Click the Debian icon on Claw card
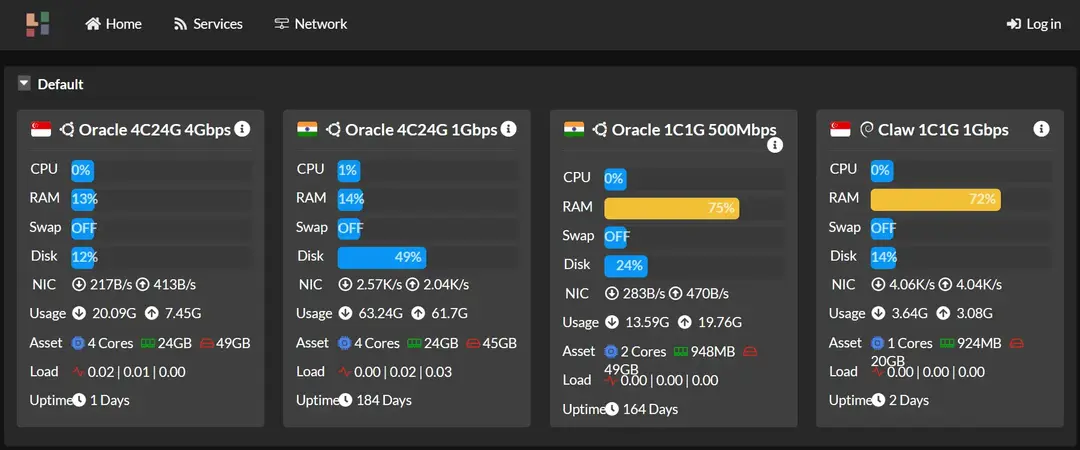The width and height of the screenshot is (1080, 450). (867, 129)
